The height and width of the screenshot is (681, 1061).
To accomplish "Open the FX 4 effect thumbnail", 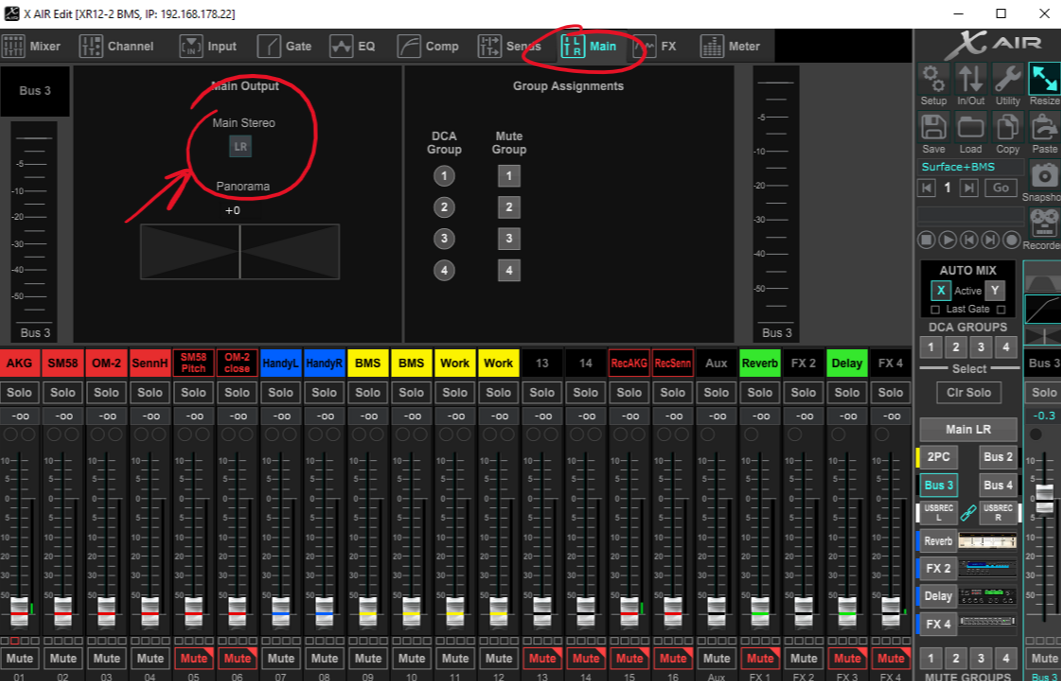I will [988, 623].
